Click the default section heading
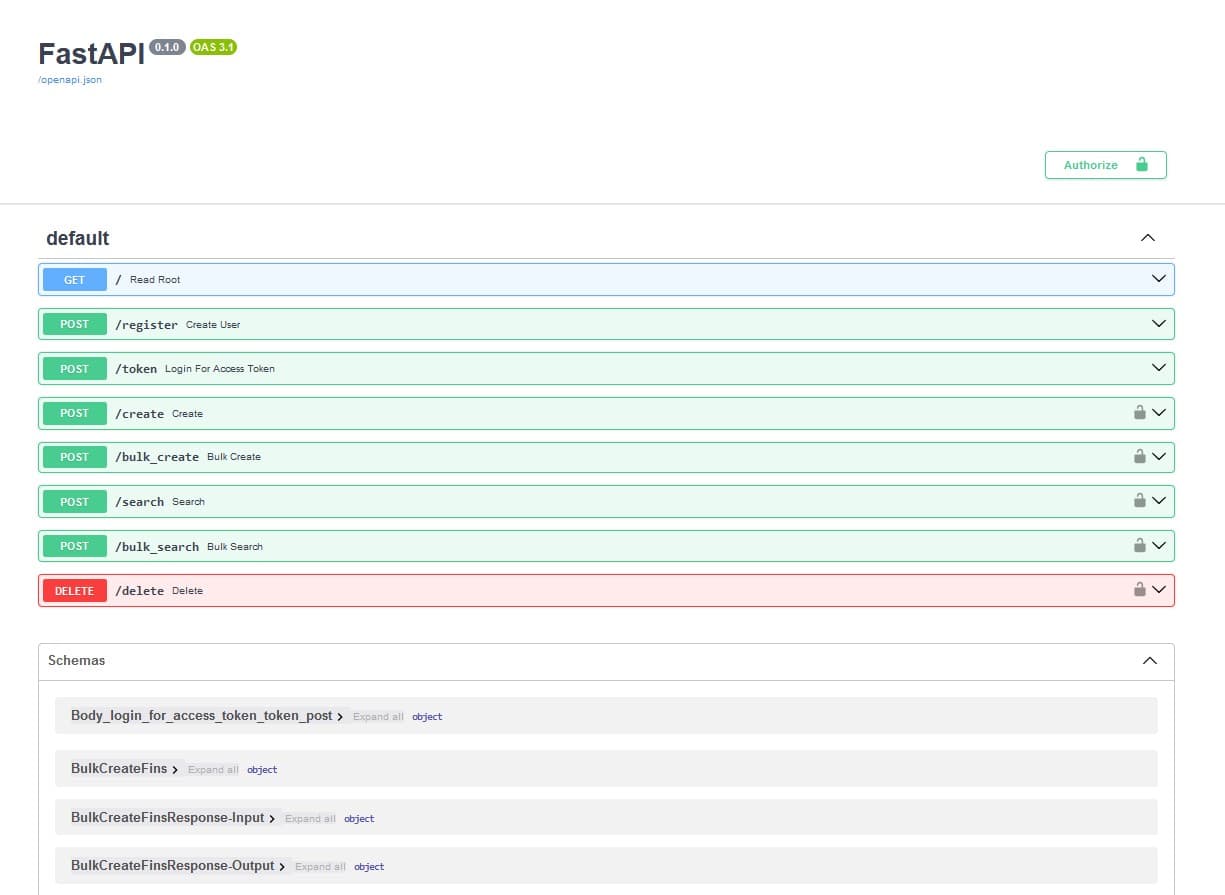Screen dimensions: 1225x895 [78, 239]
